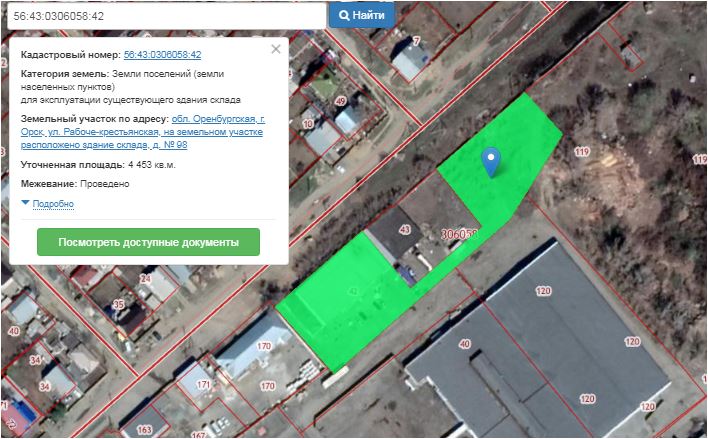
Task: Select building numbered 43 on map
Action: 405,230
